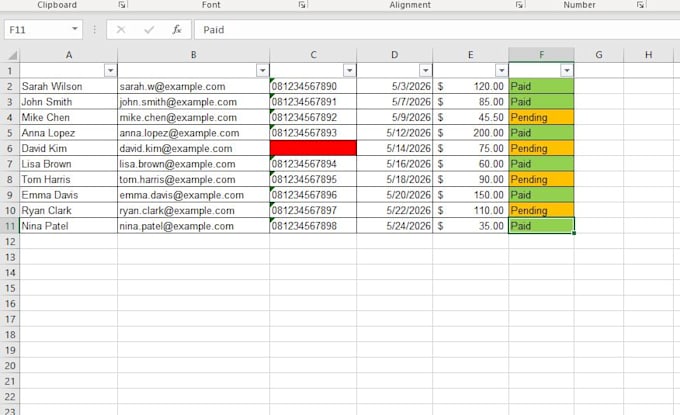This screenshot has width=680, height=415.
Task: Click the orange Pending cell for Mike Chen
Action: 541,117
